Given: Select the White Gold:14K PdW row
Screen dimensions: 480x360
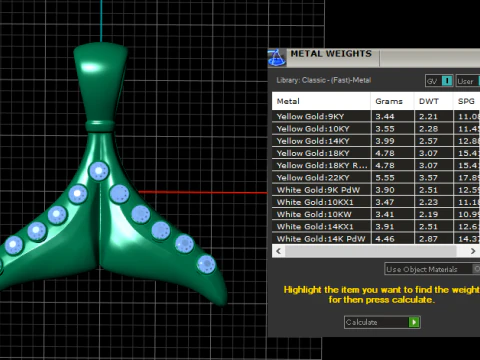Looking at the screenshot, I should click(x=376, y=239).
